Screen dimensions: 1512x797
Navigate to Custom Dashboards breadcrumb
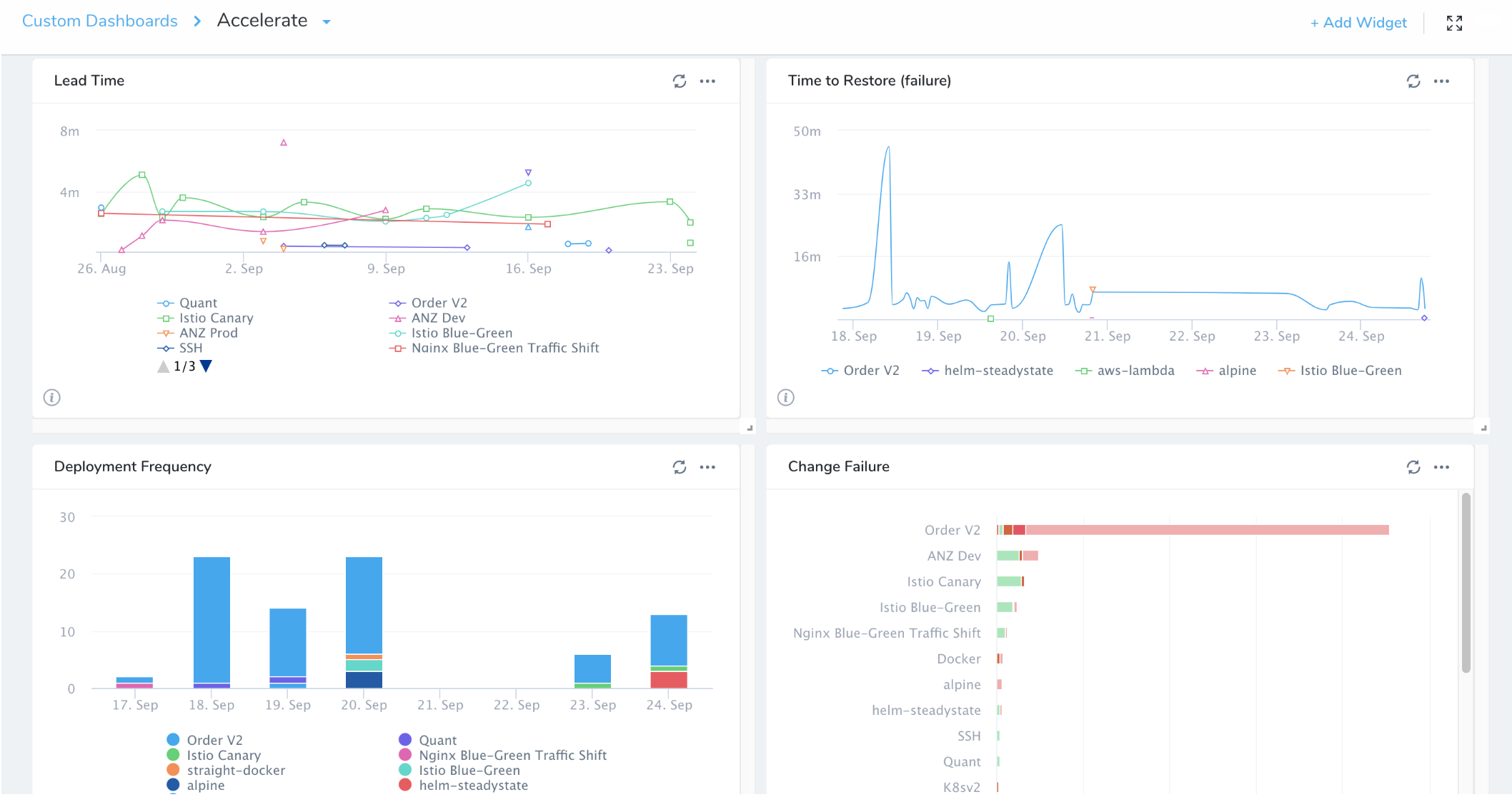coord(100,21)
